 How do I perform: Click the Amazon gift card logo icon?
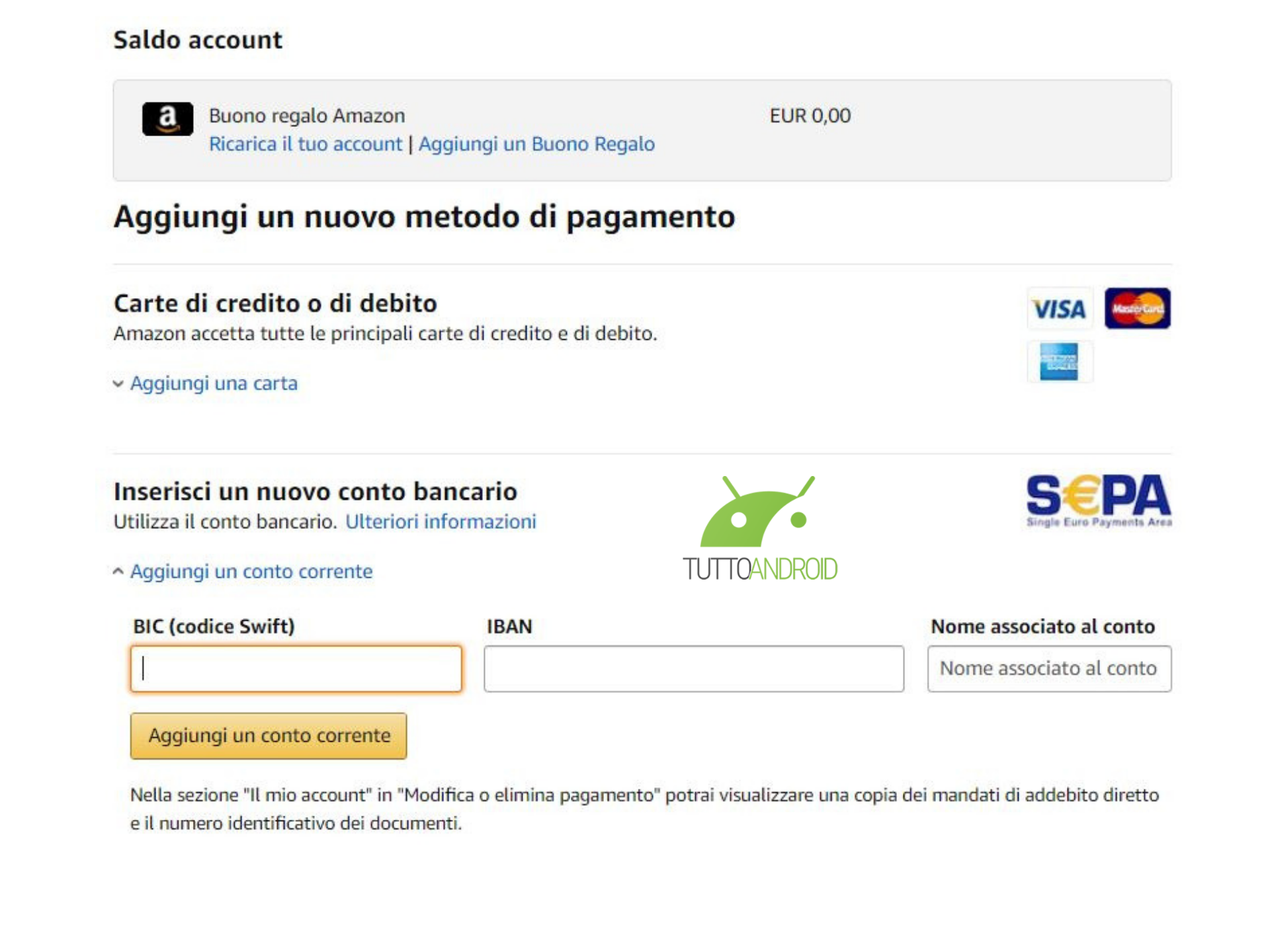tap(167, 119)
